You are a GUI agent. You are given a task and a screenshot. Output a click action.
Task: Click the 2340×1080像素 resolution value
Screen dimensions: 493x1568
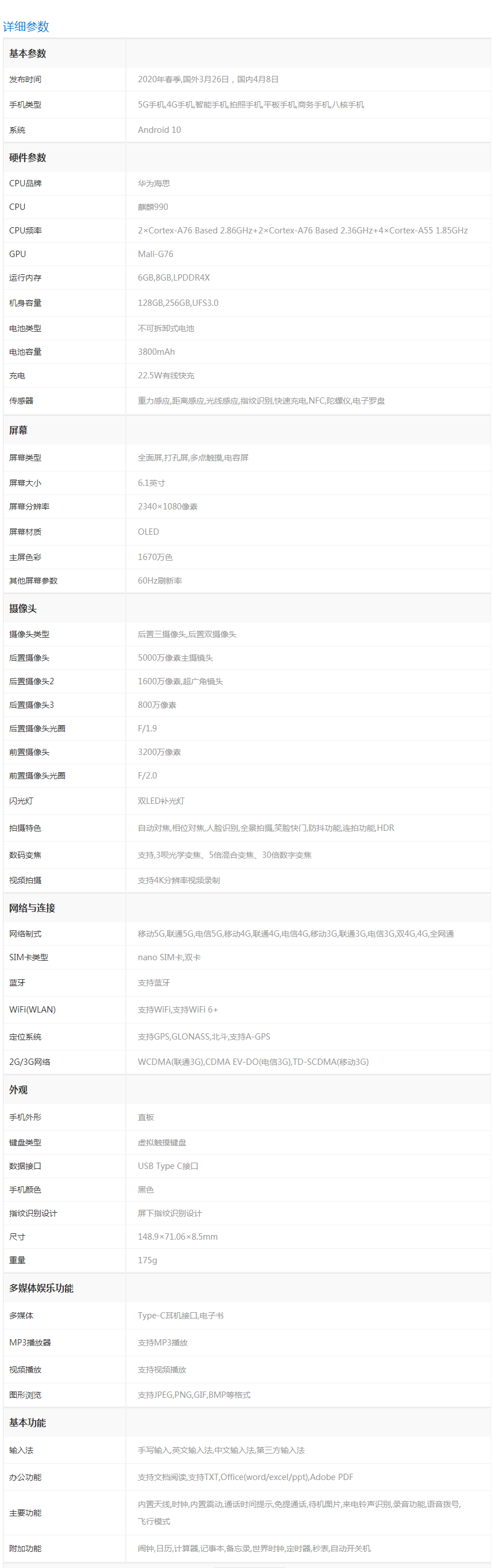167,507
